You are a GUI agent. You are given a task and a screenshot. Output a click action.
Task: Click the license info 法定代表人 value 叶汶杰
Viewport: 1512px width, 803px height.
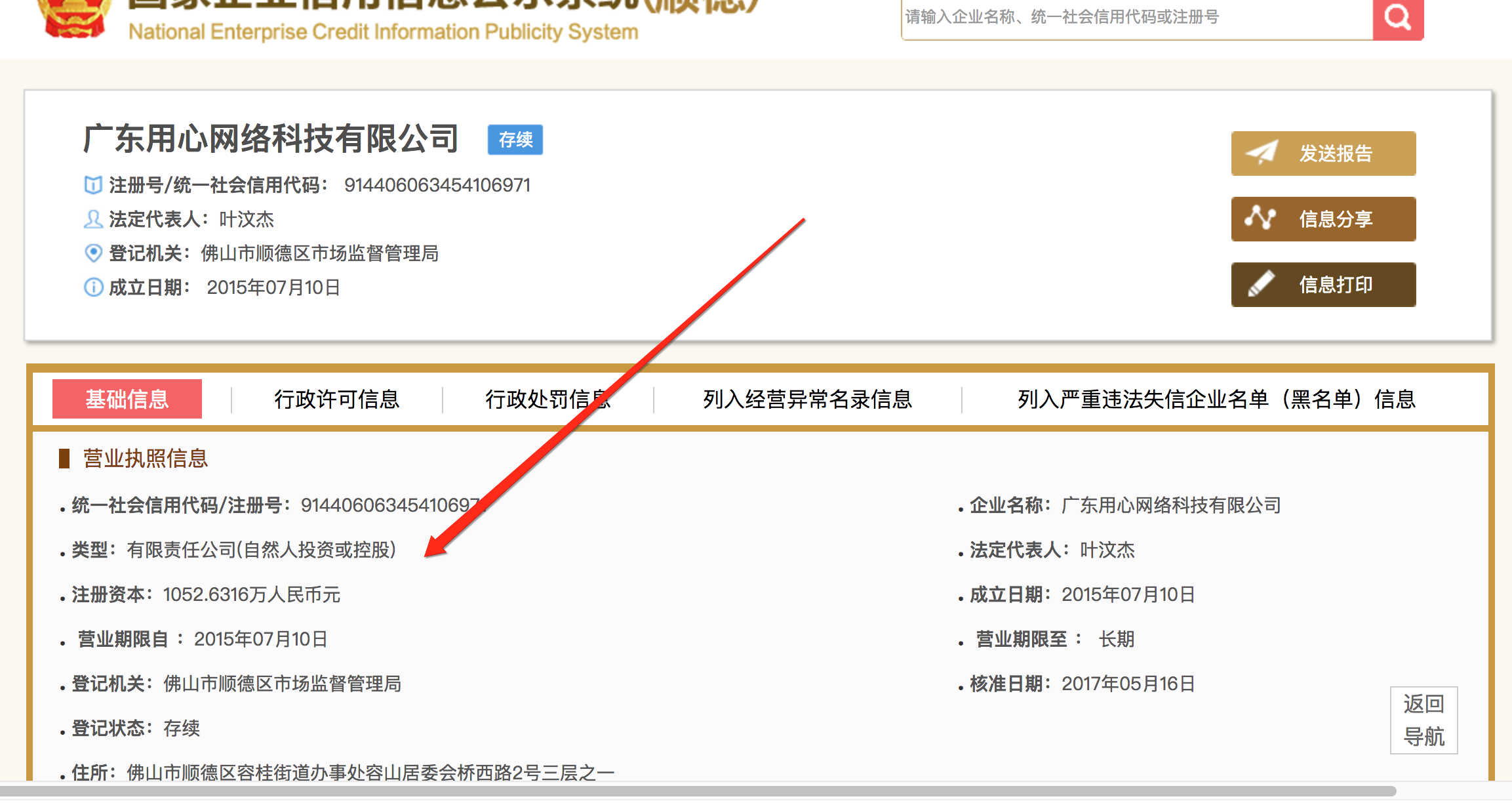coord(1107,550)
